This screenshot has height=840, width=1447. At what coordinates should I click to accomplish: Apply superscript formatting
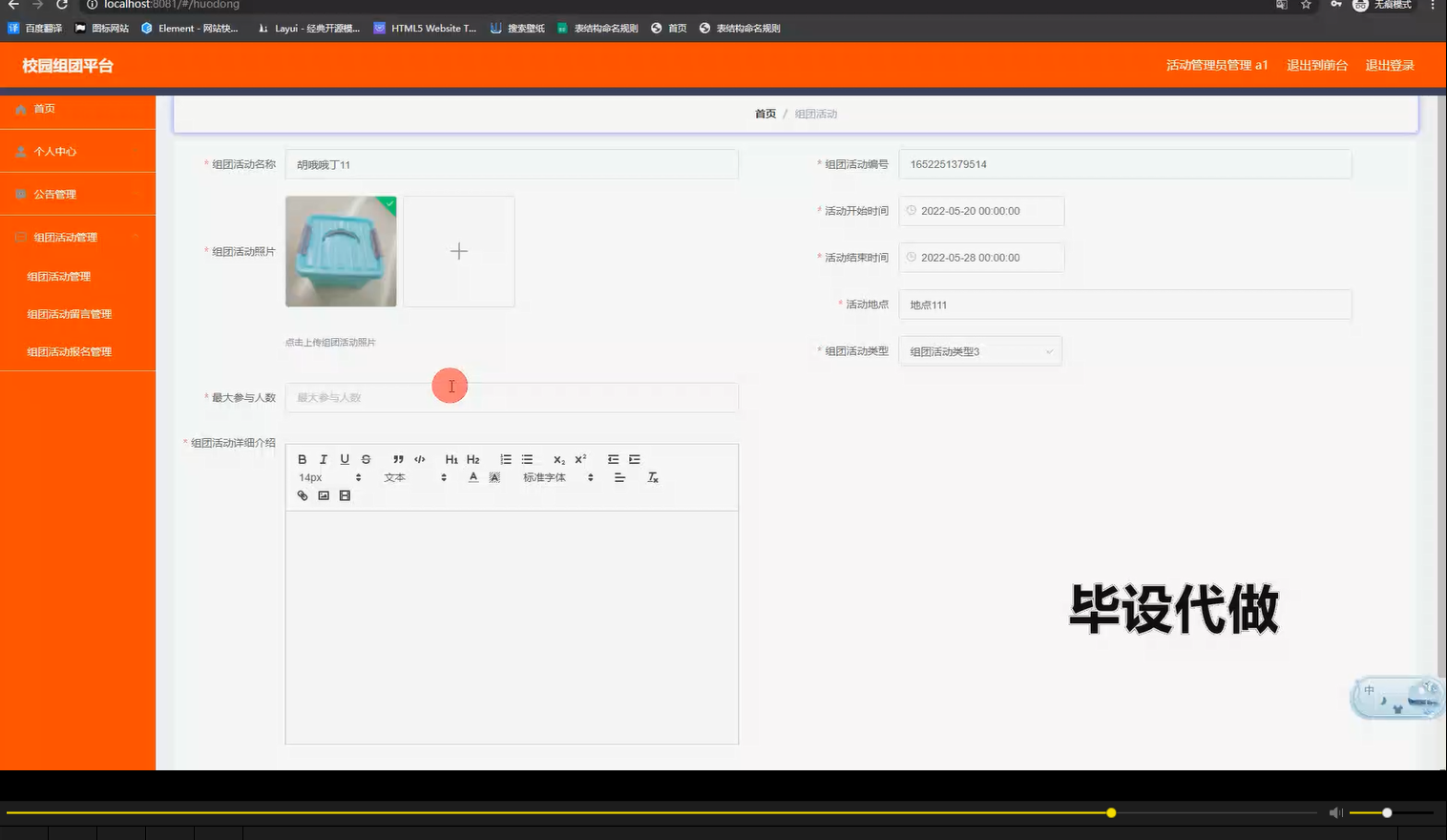pyautogui.click(x=579, y=459)
